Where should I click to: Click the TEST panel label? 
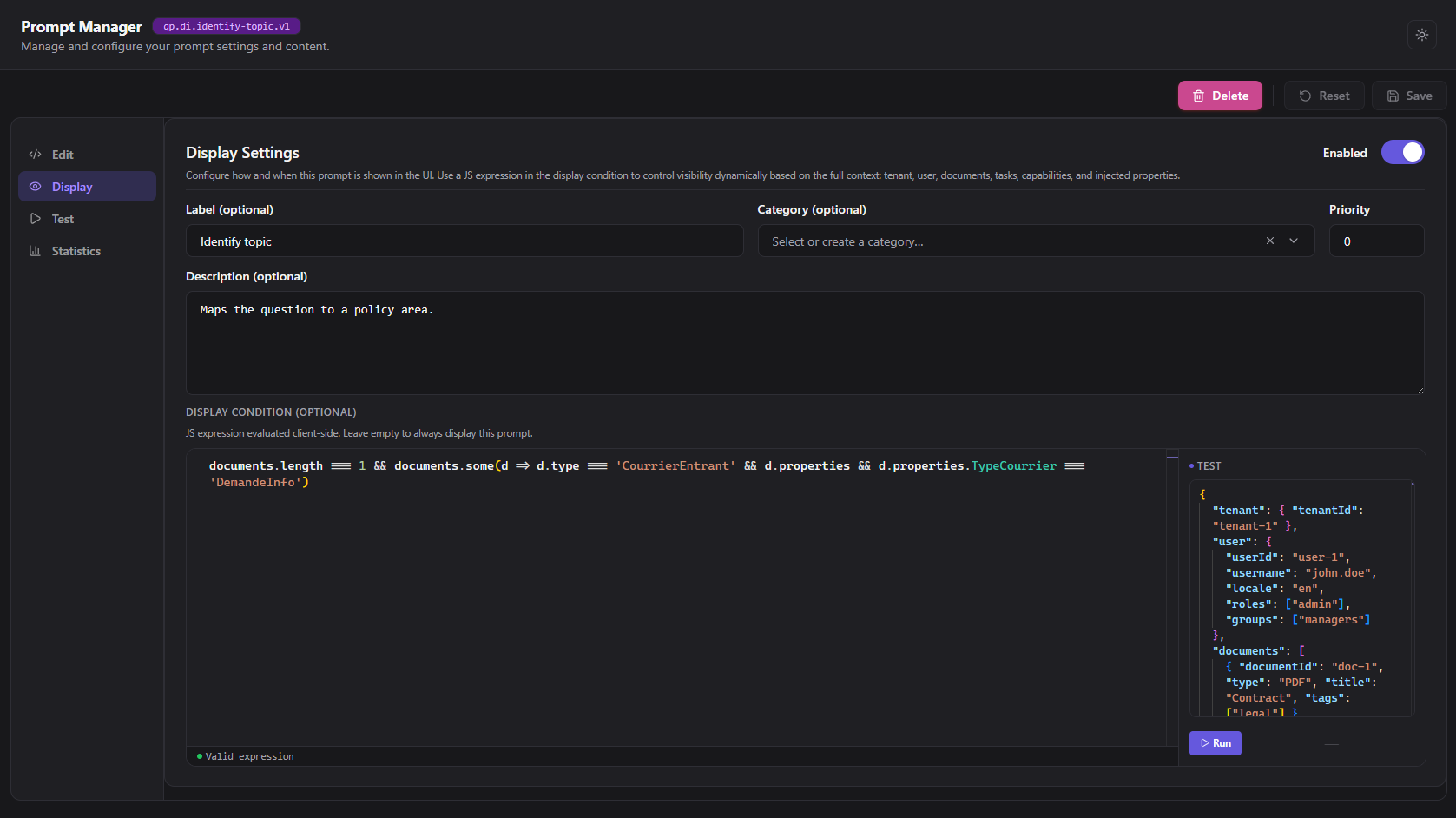click(x=1209, y=466)
